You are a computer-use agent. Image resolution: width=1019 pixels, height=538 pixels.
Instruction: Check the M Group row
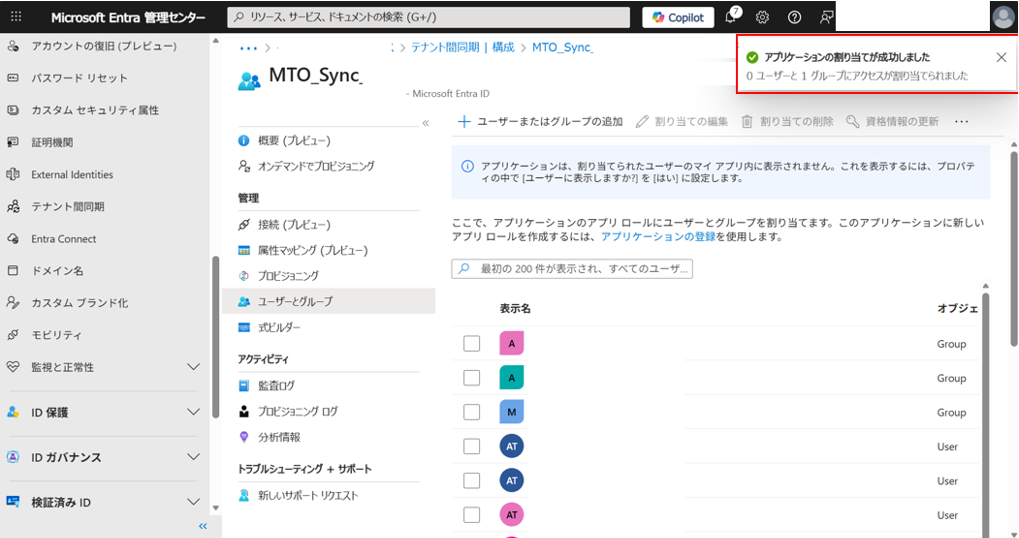[x=472, y=413]
